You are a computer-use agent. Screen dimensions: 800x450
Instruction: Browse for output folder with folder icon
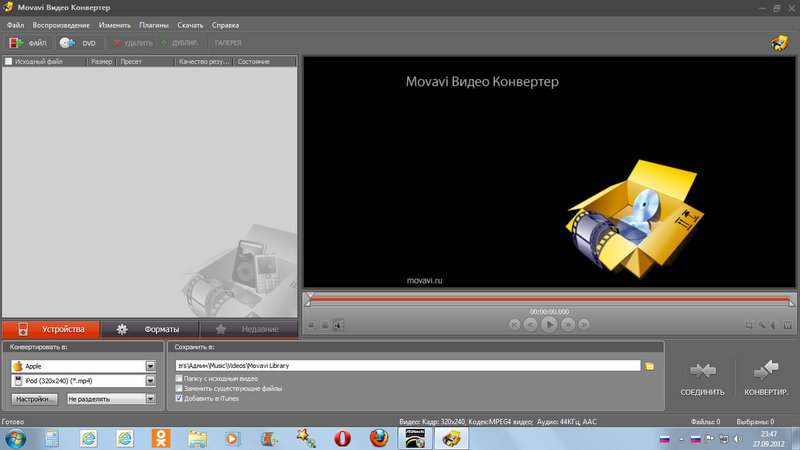(649, 366)
